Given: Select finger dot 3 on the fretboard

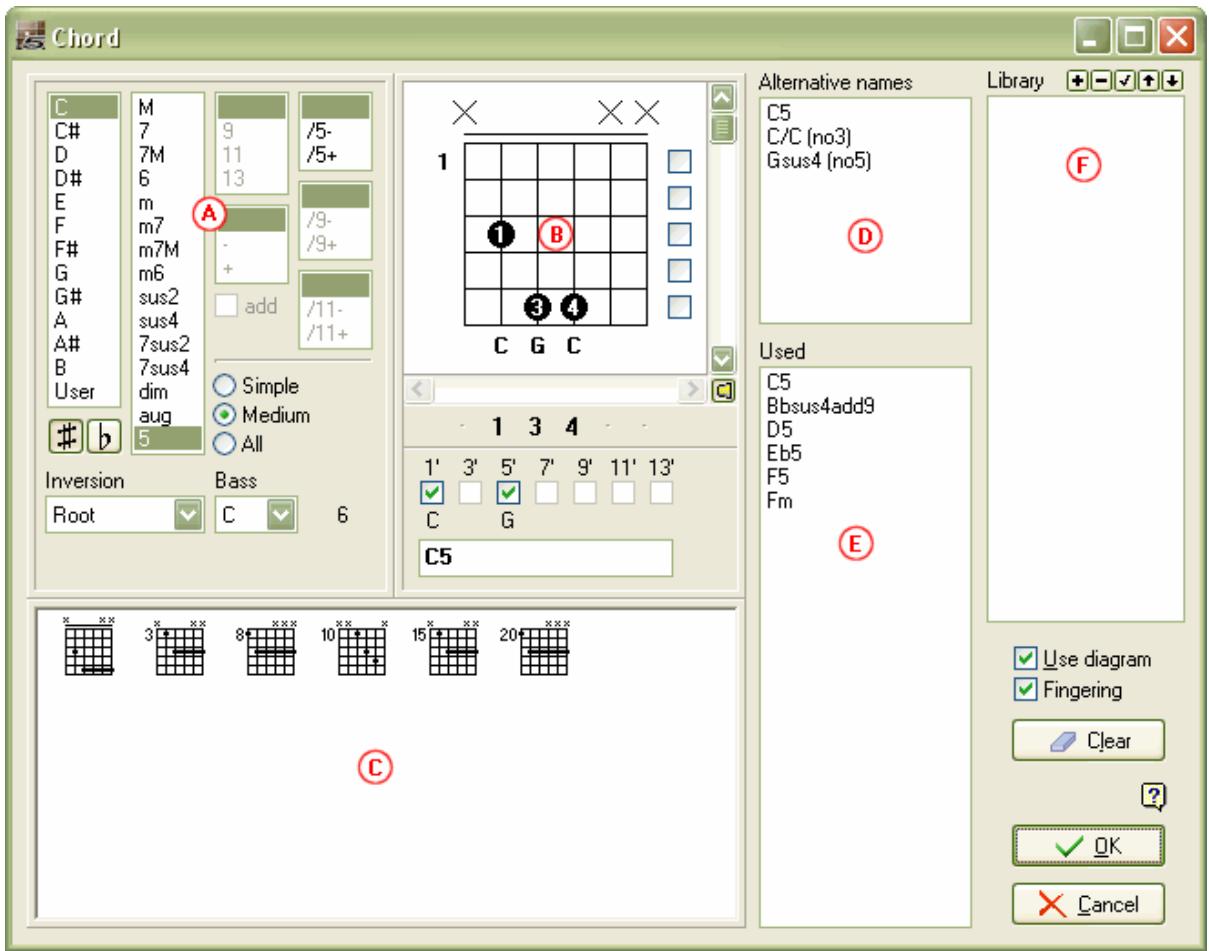Looking at the screenshot, I should [x=538, y=308].
